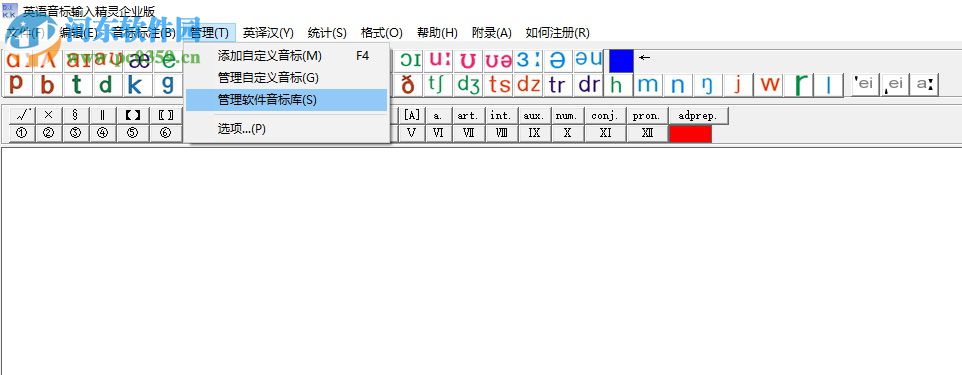Click the × symbol button
962x375 pixels.
pyautogui.click(x=48, y=115)
